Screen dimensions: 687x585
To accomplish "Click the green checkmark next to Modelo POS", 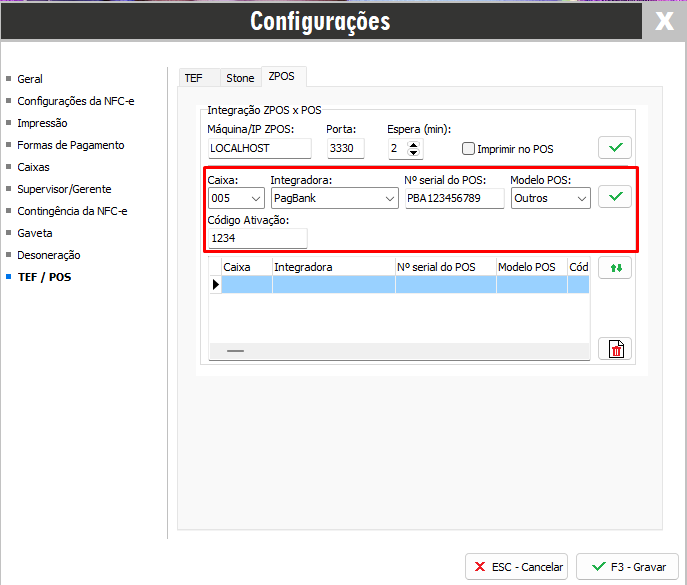I will [615, 197].
